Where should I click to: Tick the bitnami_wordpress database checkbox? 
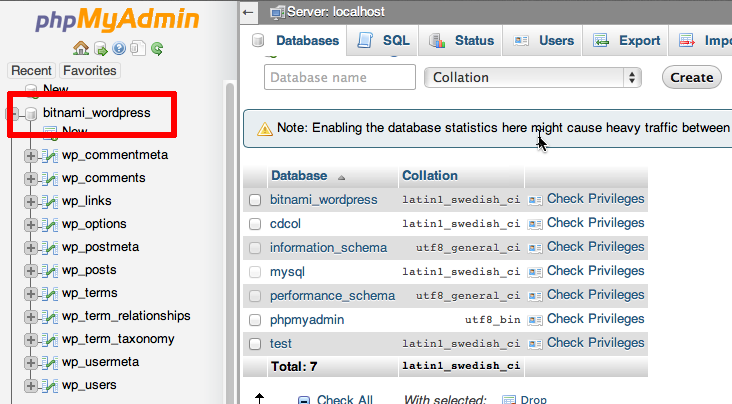[256, 200]
